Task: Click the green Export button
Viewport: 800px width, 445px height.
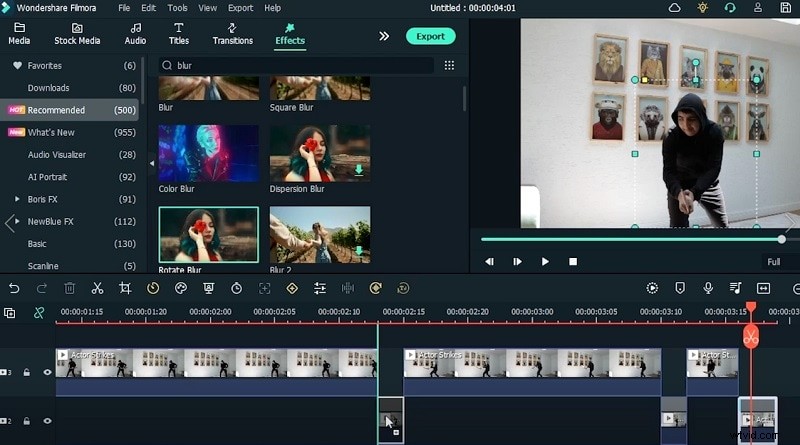Action: coord(431,36)
